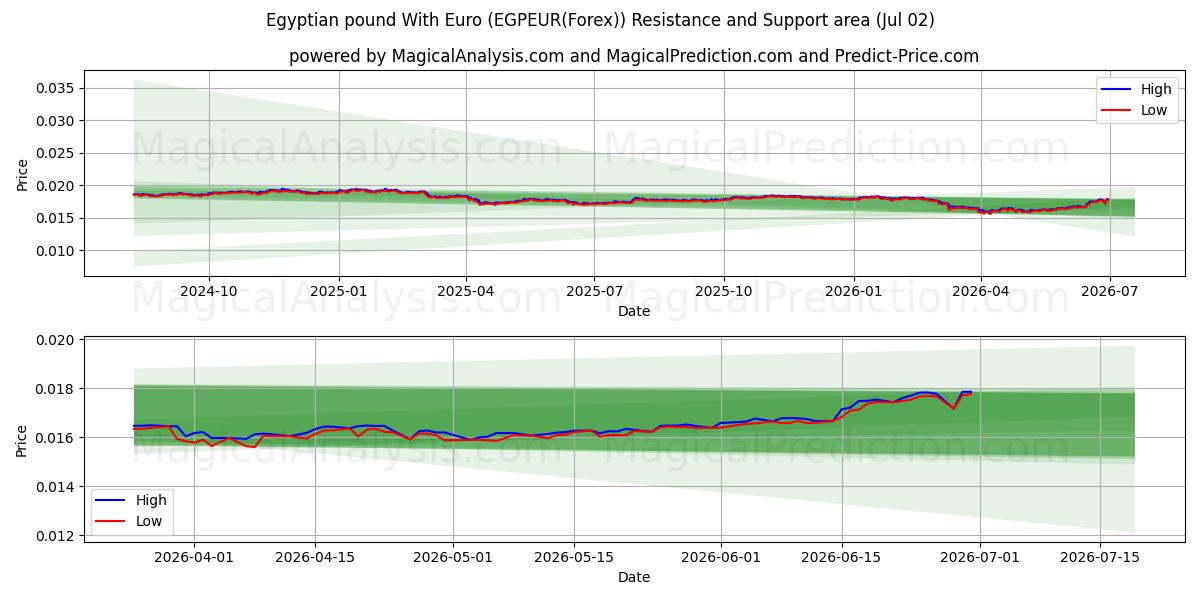
Task: Click the 2025-04 date tick label
Action: click(465, 291)
